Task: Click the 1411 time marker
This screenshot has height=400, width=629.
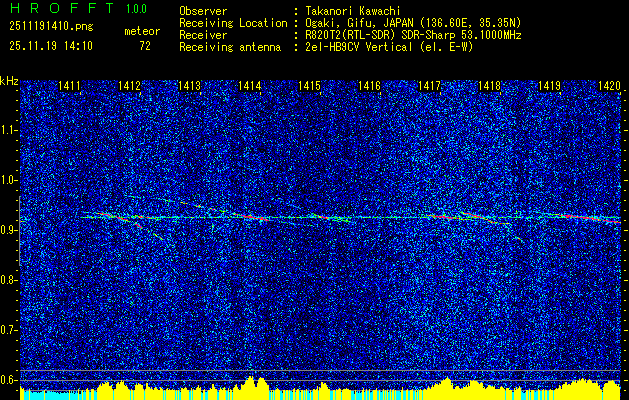Action: pyautogui.click(x=69, y=85)
